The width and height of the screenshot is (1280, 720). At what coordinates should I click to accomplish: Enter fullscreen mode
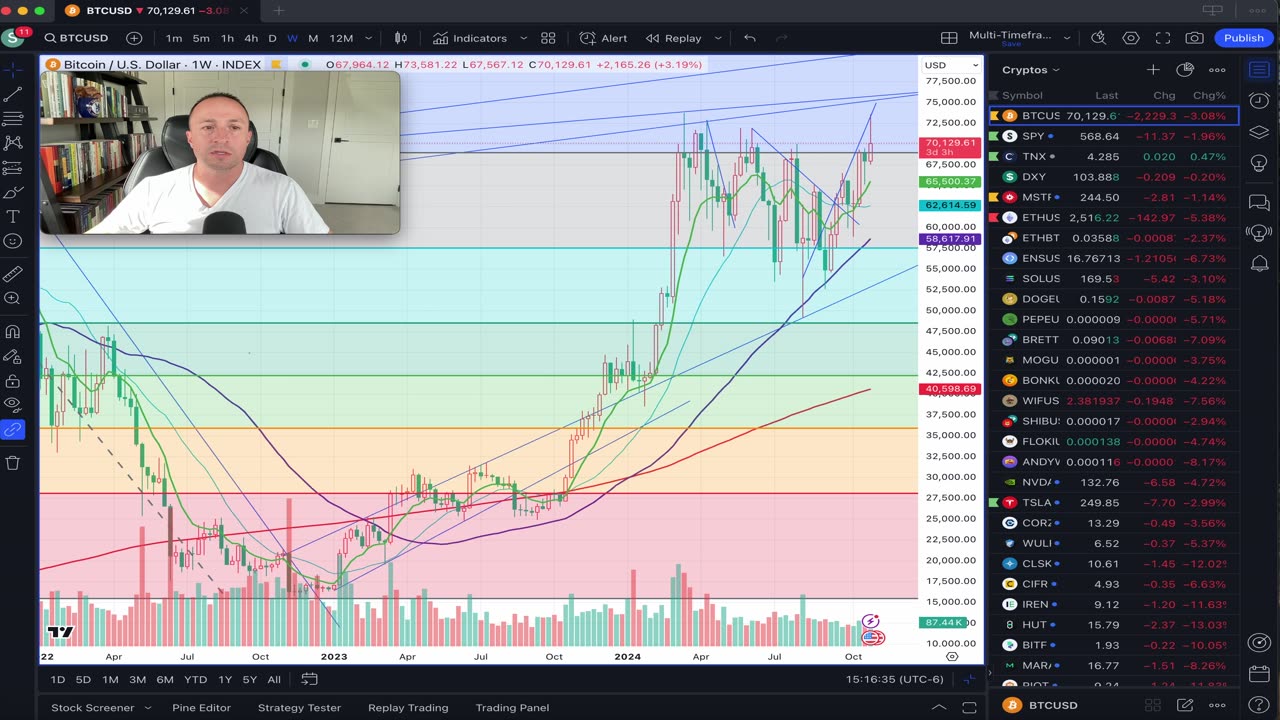(1163, 38)
